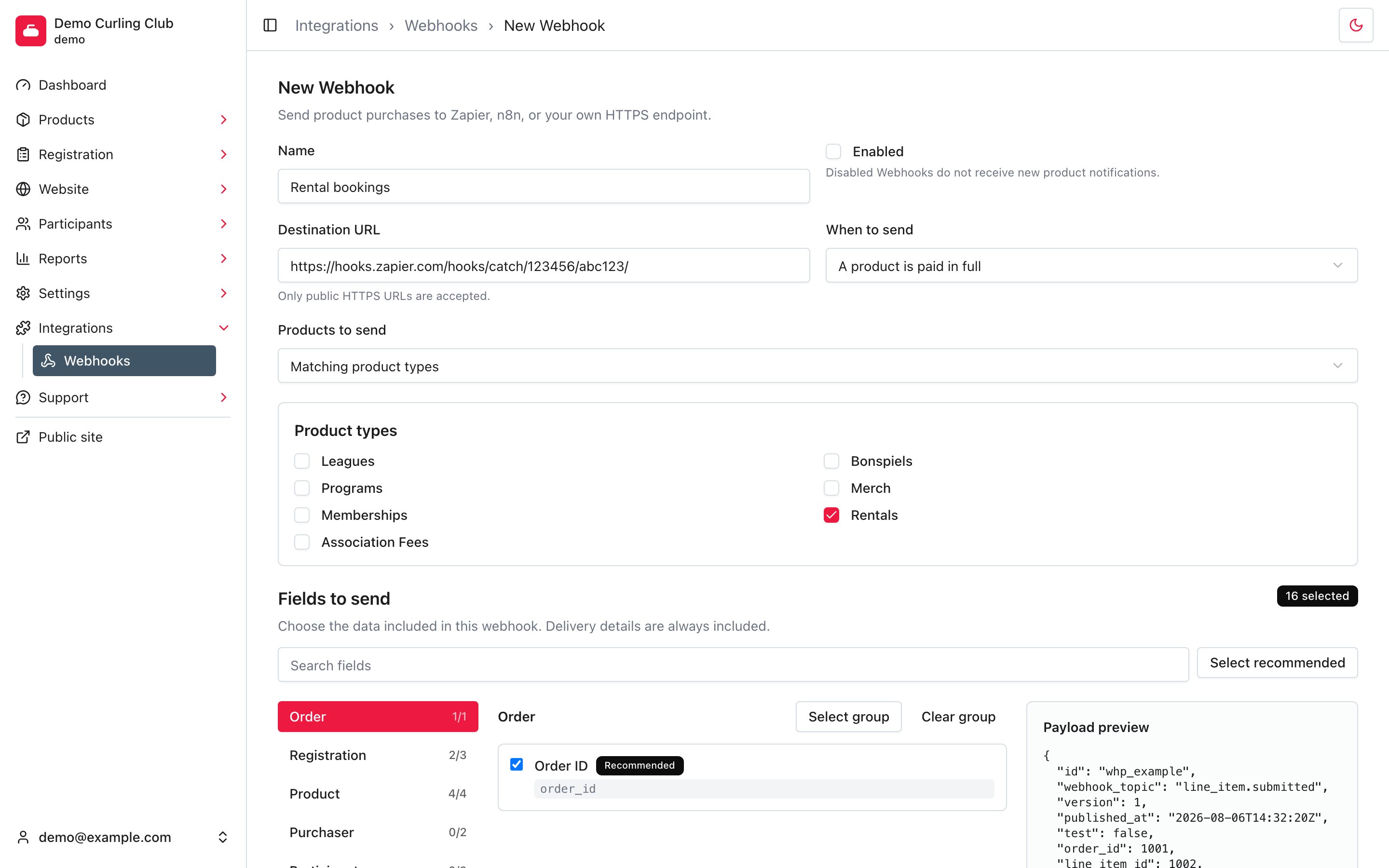Open Dashboard in the sidebar
Viewport: 1389px width, 868px height.
click(x=72, y=85)
